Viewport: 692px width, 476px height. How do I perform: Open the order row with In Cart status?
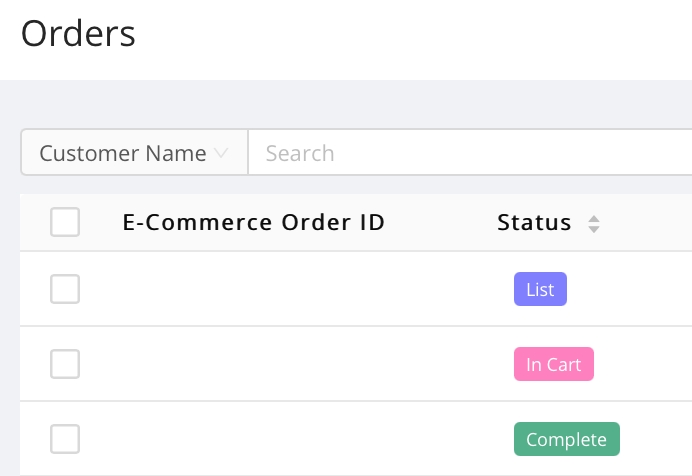point(300,364)
